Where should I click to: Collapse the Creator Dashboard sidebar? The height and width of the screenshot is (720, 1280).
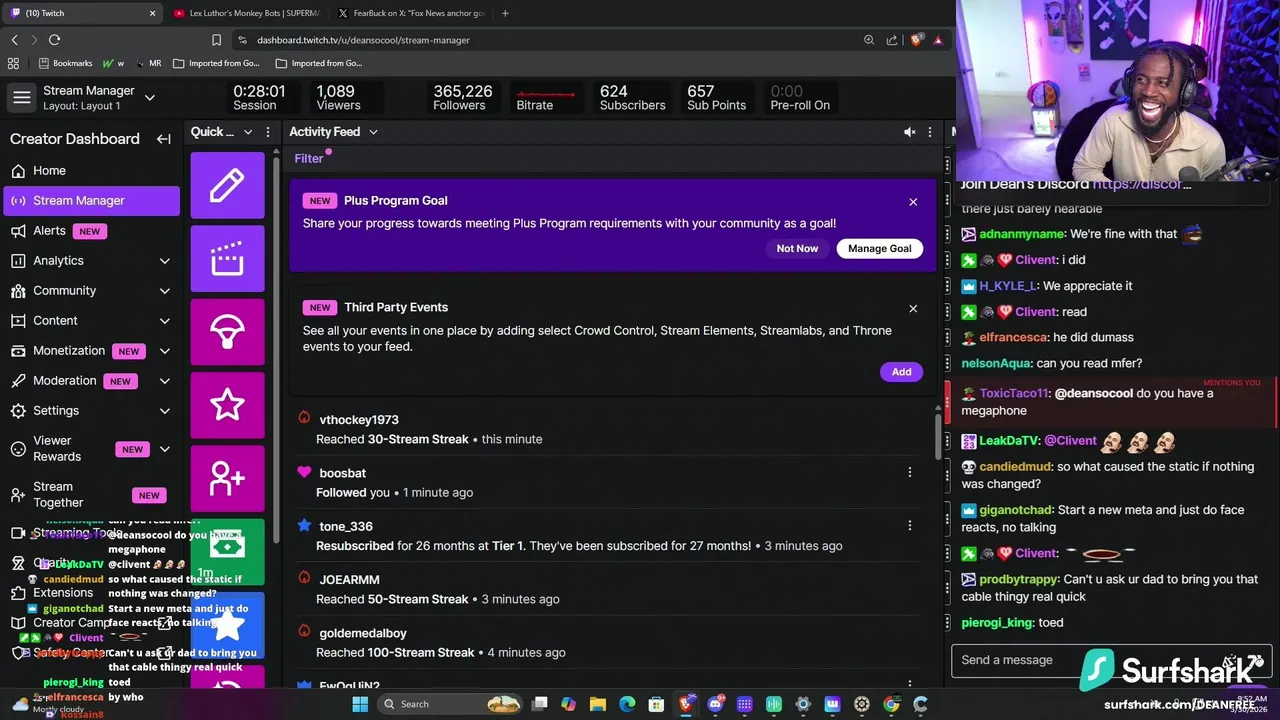pyautogui.click(x=164, y=139)
